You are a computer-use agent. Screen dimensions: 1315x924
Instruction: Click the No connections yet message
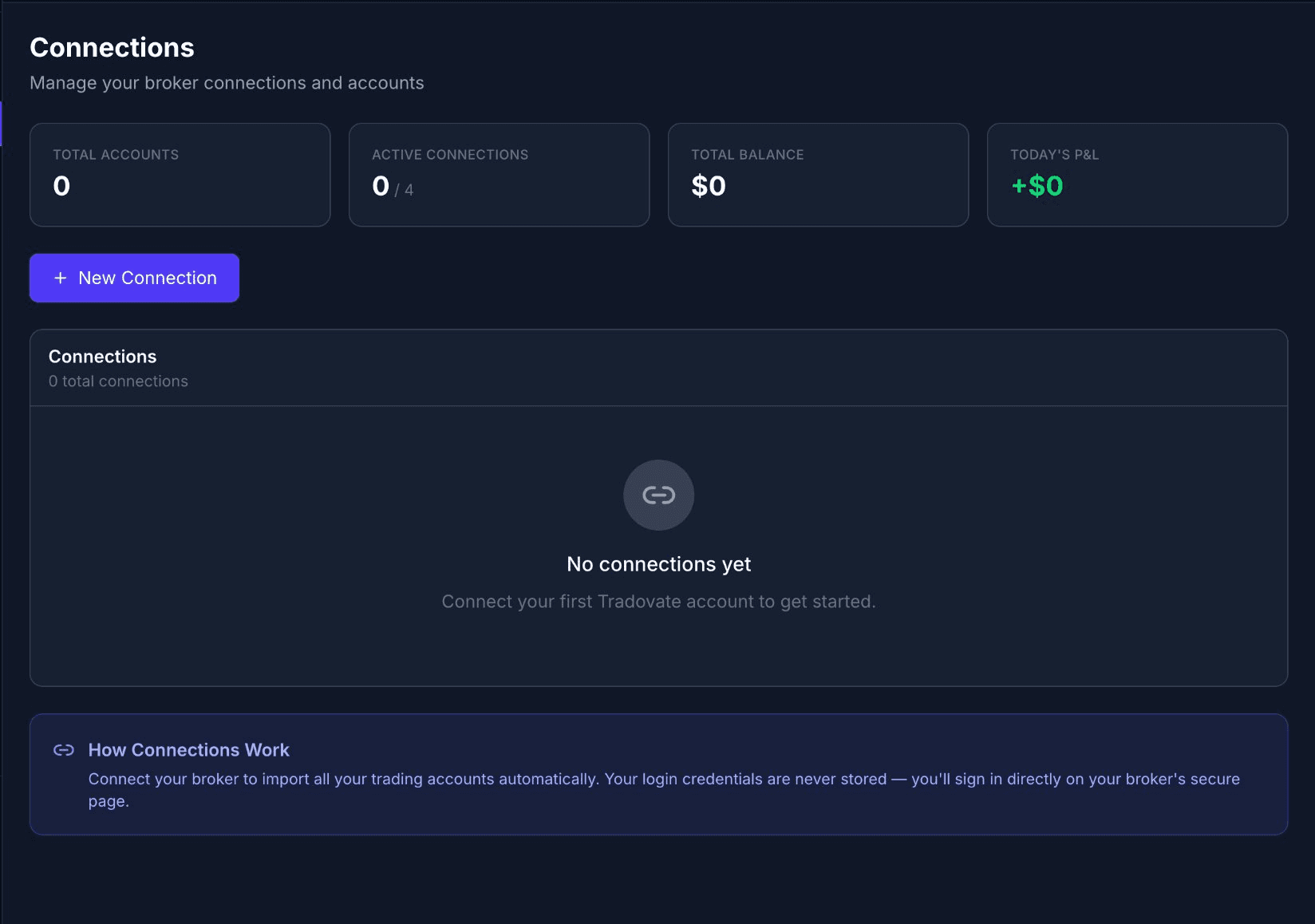657,563
